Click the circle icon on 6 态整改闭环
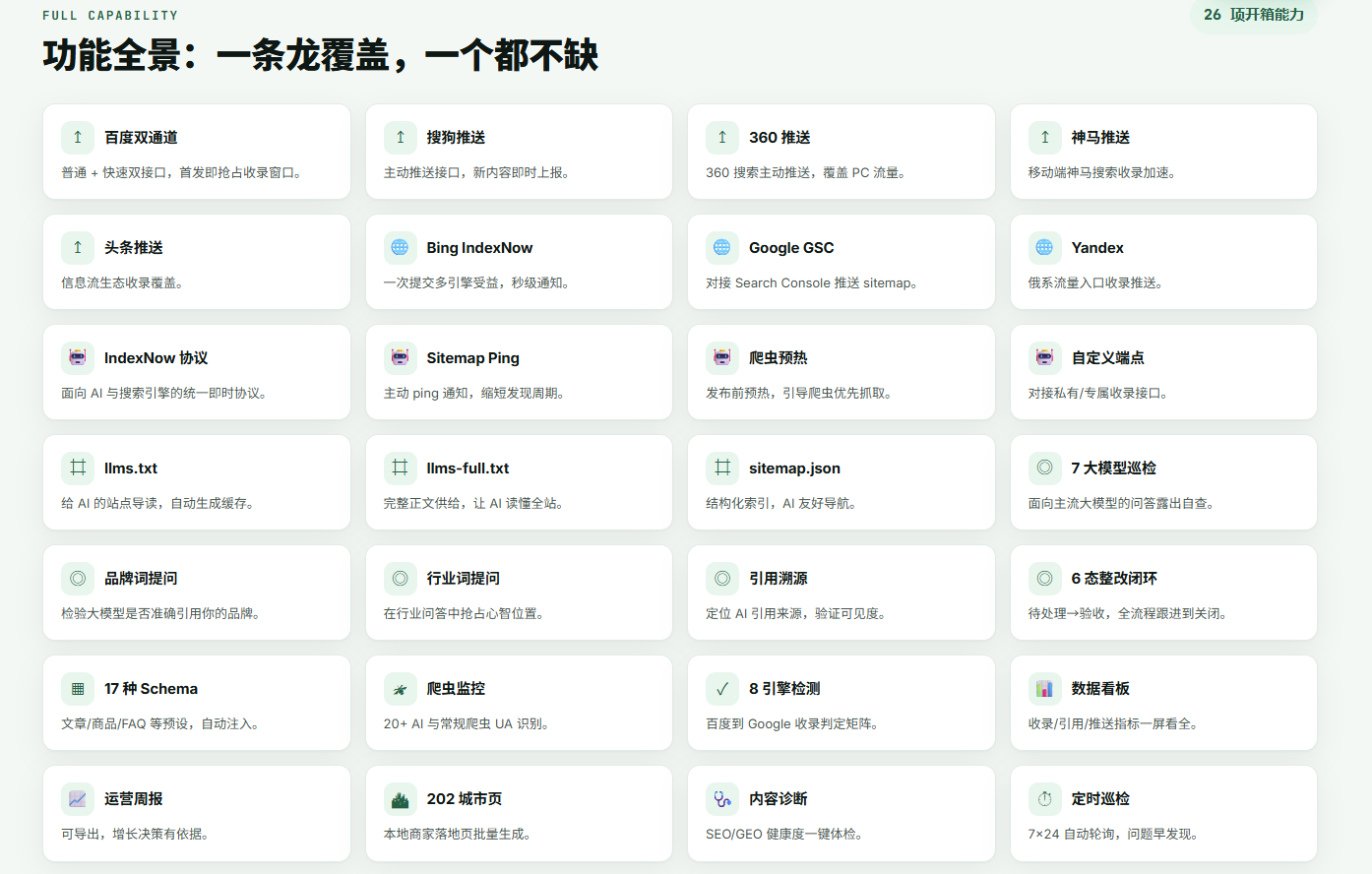The width and height of the screenshot is (1372, 874). (1044, 579)
